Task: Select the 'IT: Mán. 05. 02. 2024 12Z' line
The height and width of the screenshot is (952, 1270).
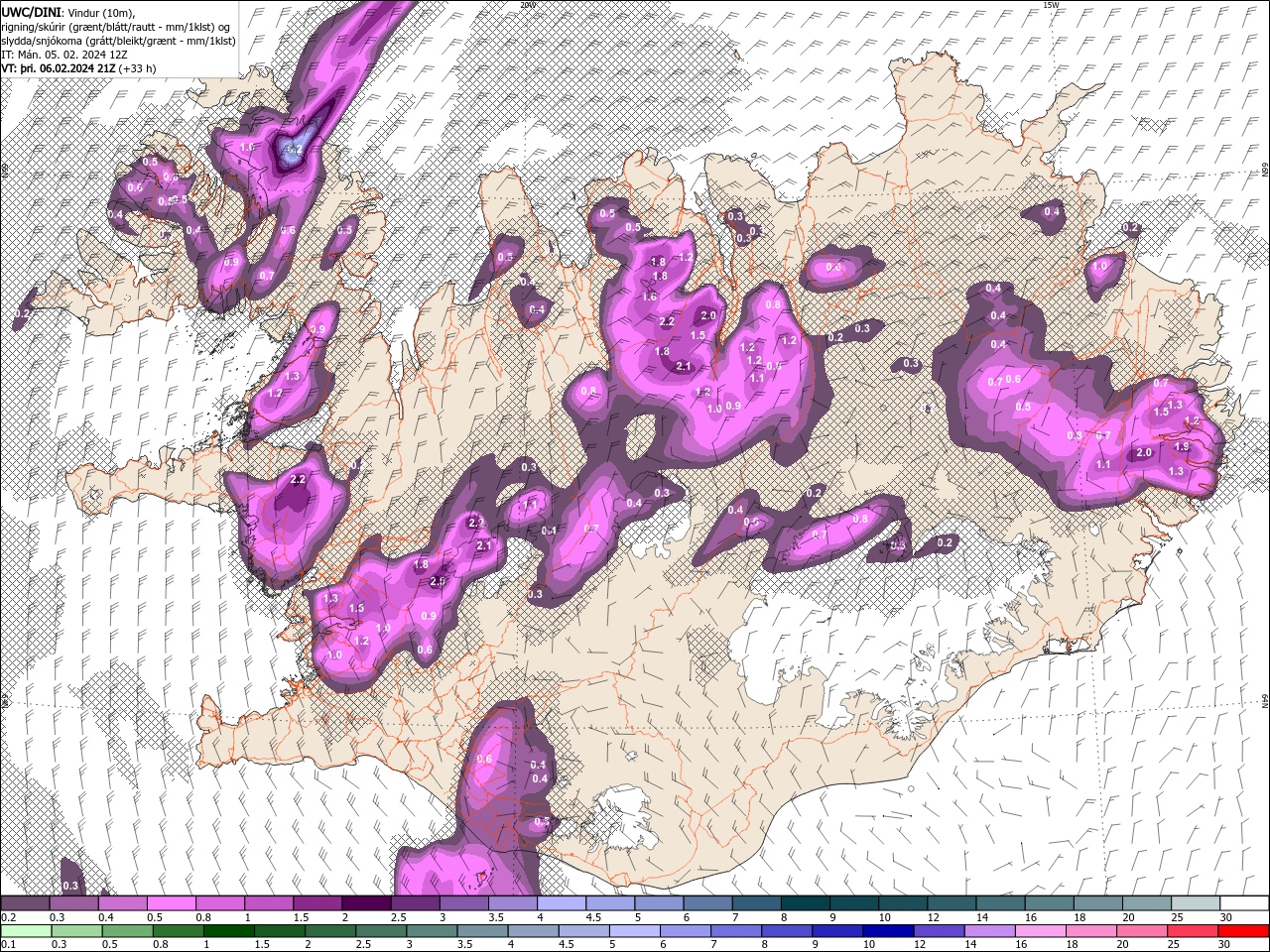Action: pyautogui.click(x=64, y=55)
